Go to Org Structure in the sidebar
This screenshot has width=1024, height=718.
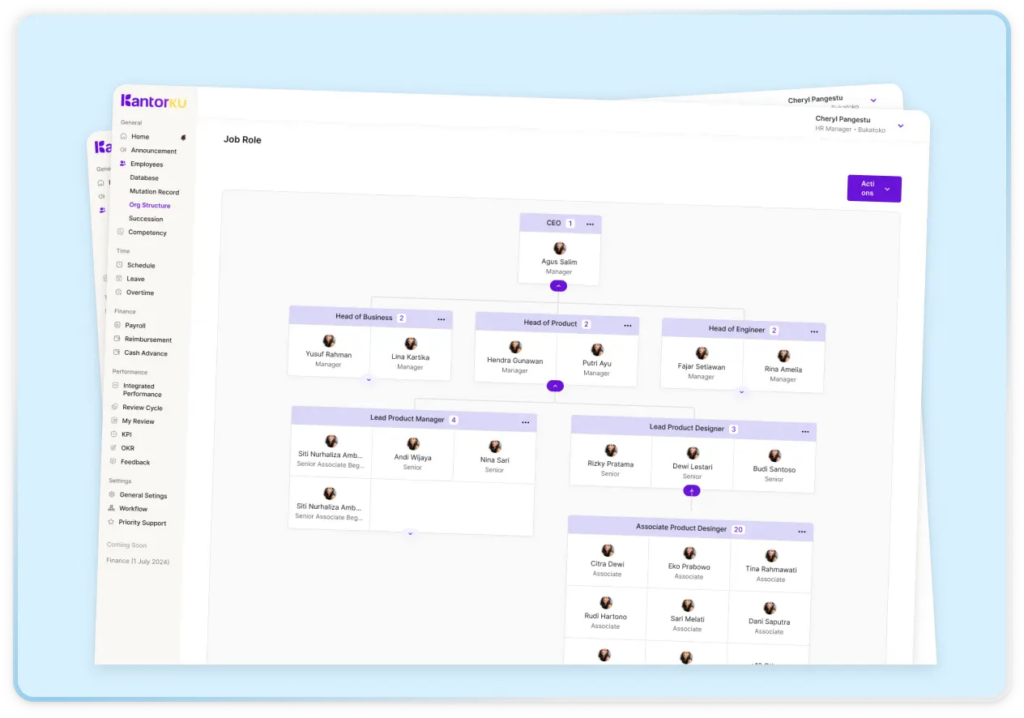pos(149,205)
